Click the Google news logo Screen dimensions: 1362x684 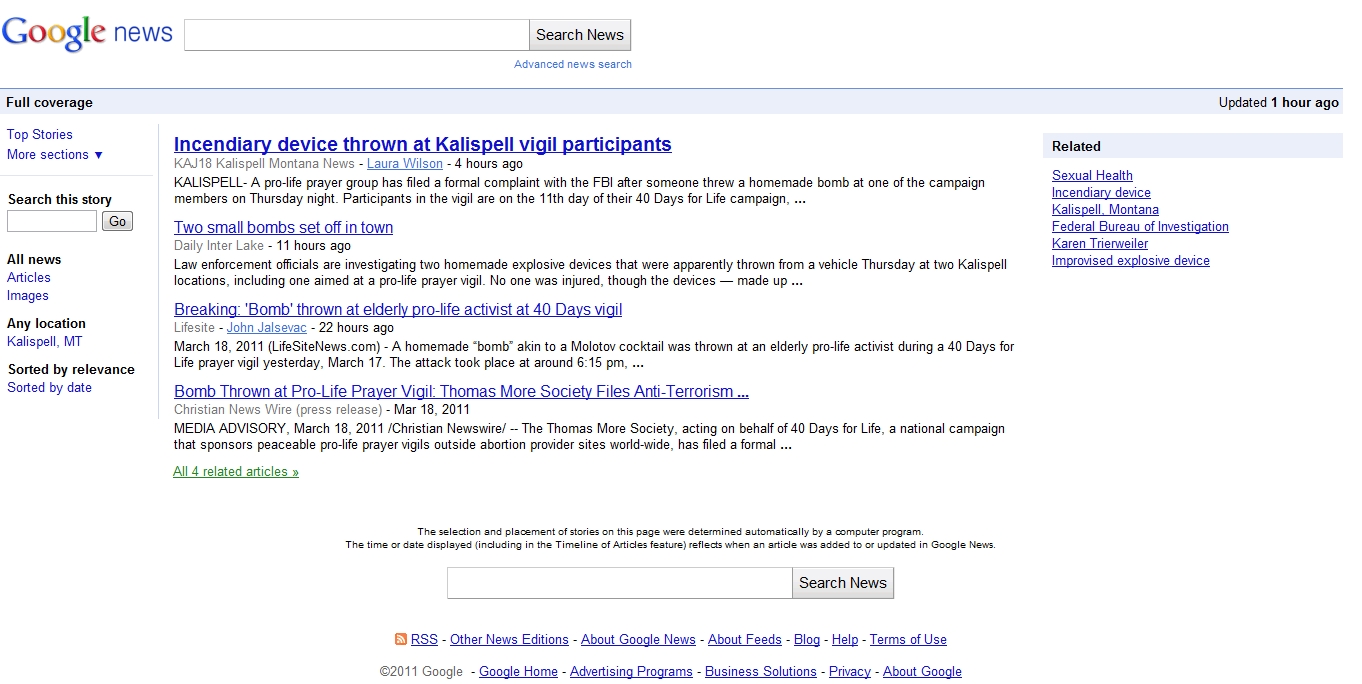(x=88, y=34)
